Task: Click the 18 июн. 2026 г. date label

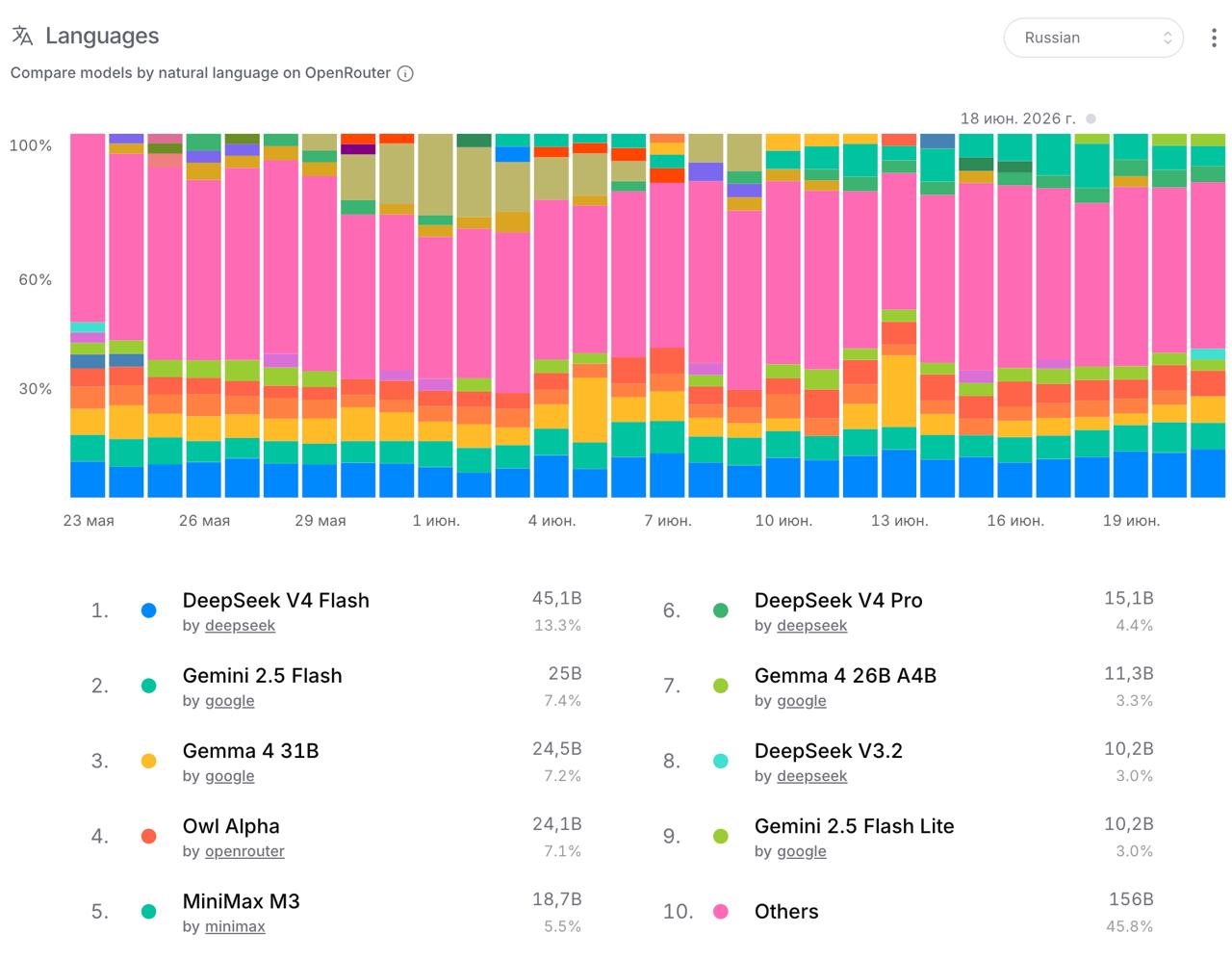Action: tap(1017, 118)
